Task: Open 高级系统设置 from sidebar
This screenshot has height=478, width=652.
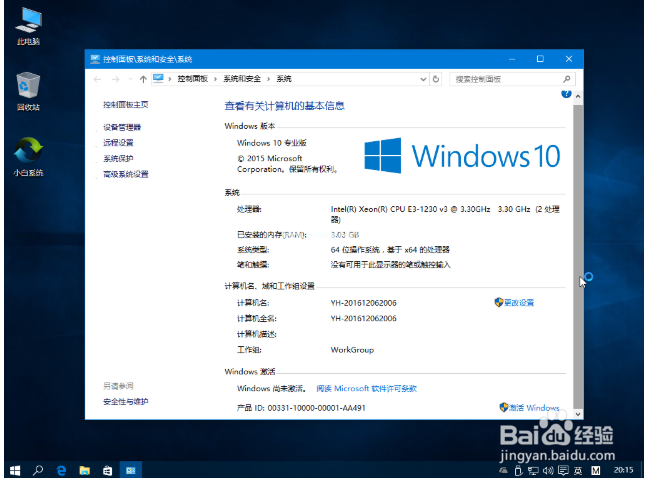Action: point(126,174)
